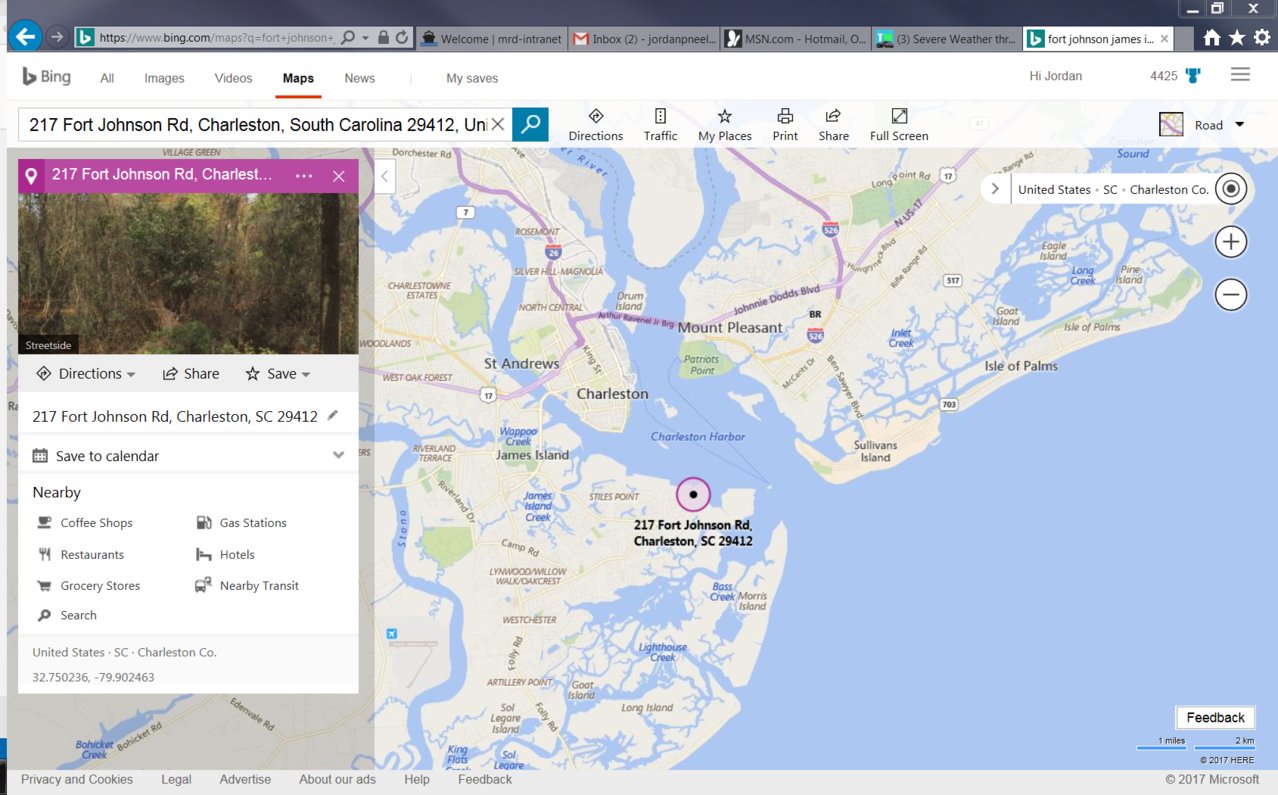Click the location pin icon in the card header

coord(31,176)
